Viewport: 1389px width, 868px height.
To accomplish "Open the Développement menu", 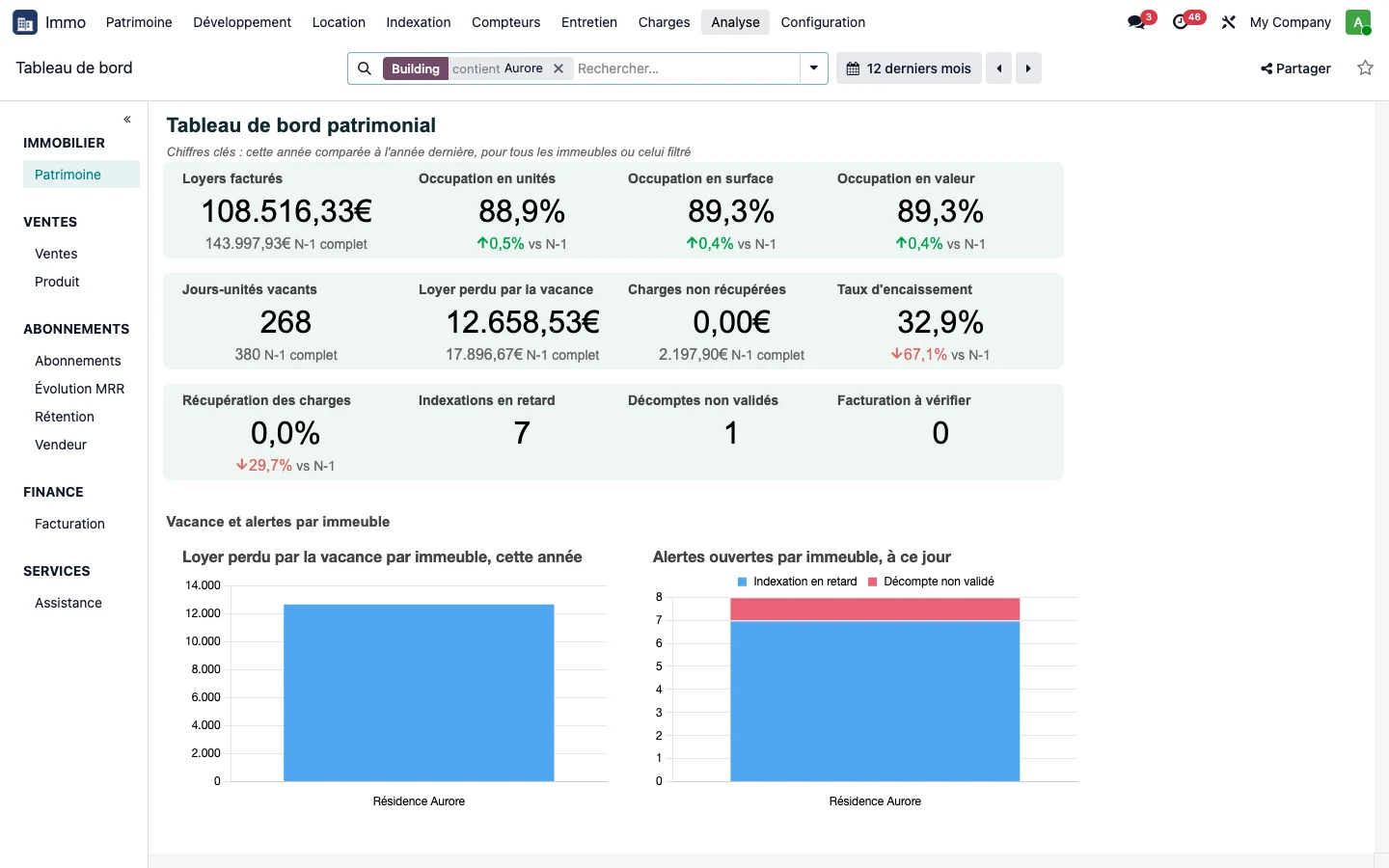I will click(242, 22).
